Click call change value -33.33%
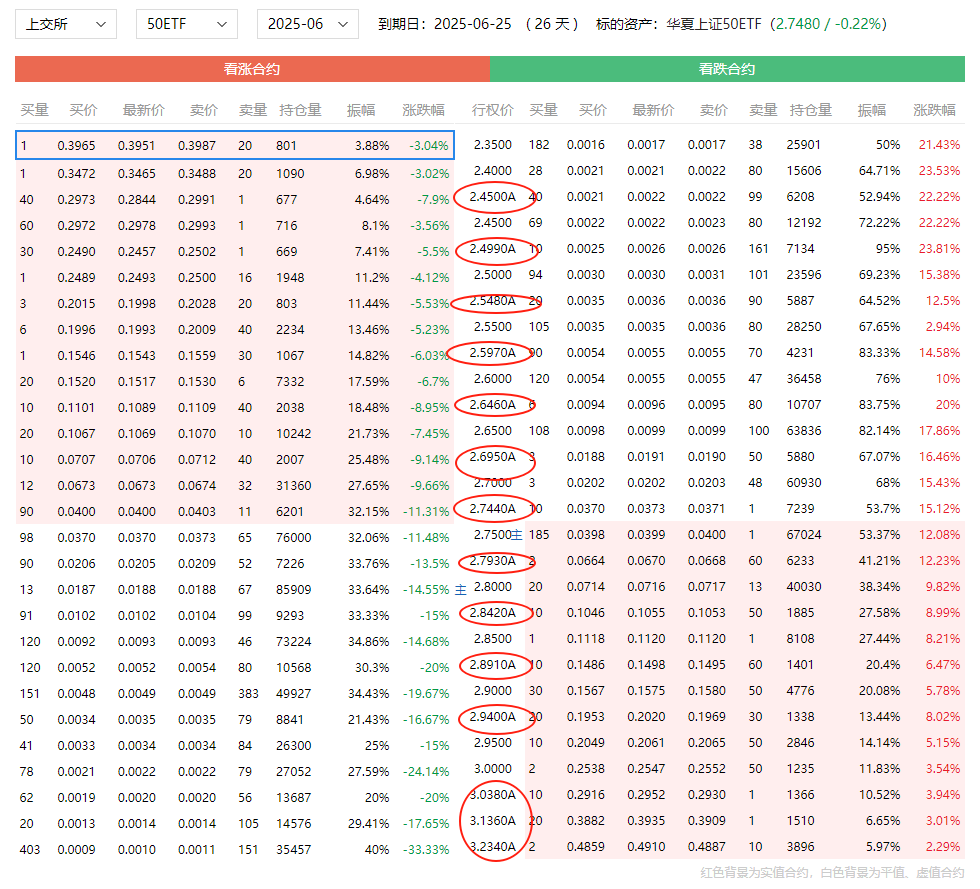980x889 pixels. [430, 848]
